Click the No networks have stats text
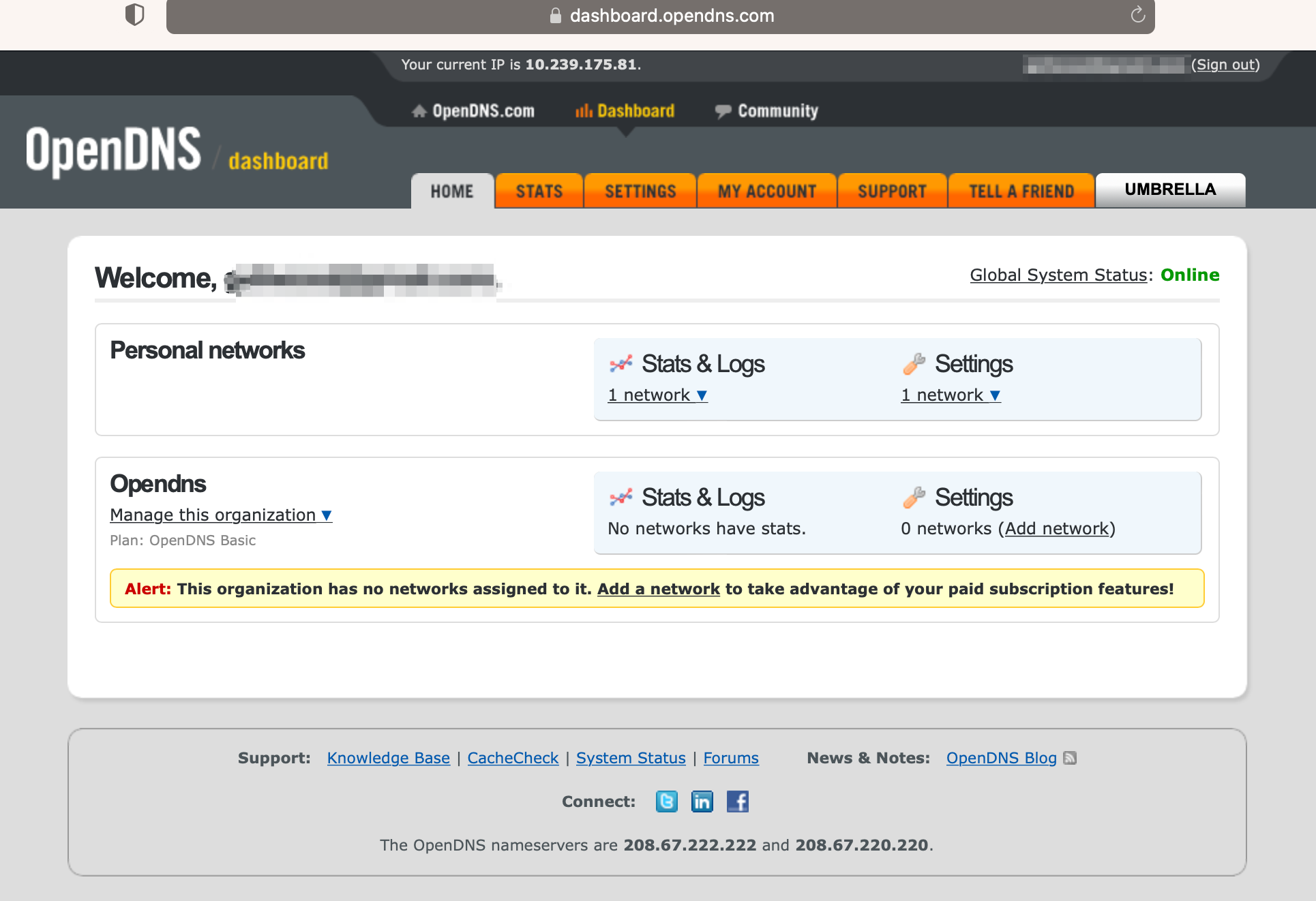1316x901 pixels. point(707,529)
